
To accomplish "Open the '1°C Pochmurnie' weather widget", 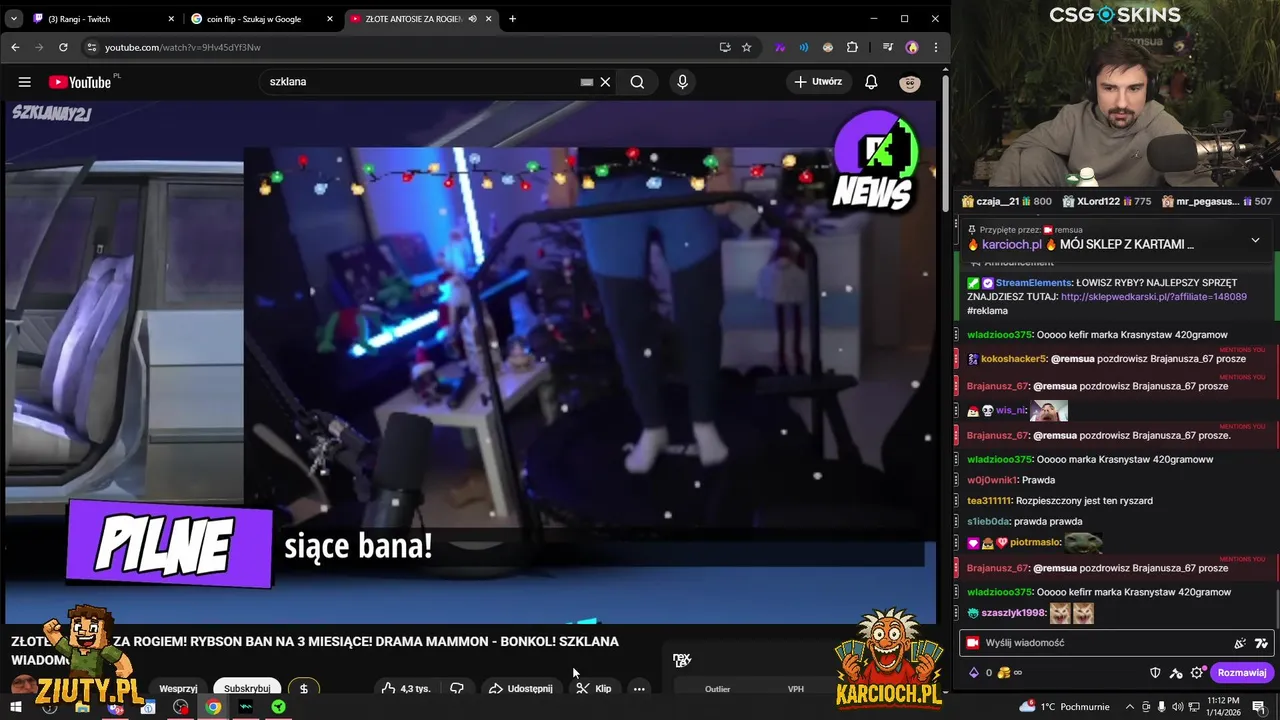I will 1064,707.
